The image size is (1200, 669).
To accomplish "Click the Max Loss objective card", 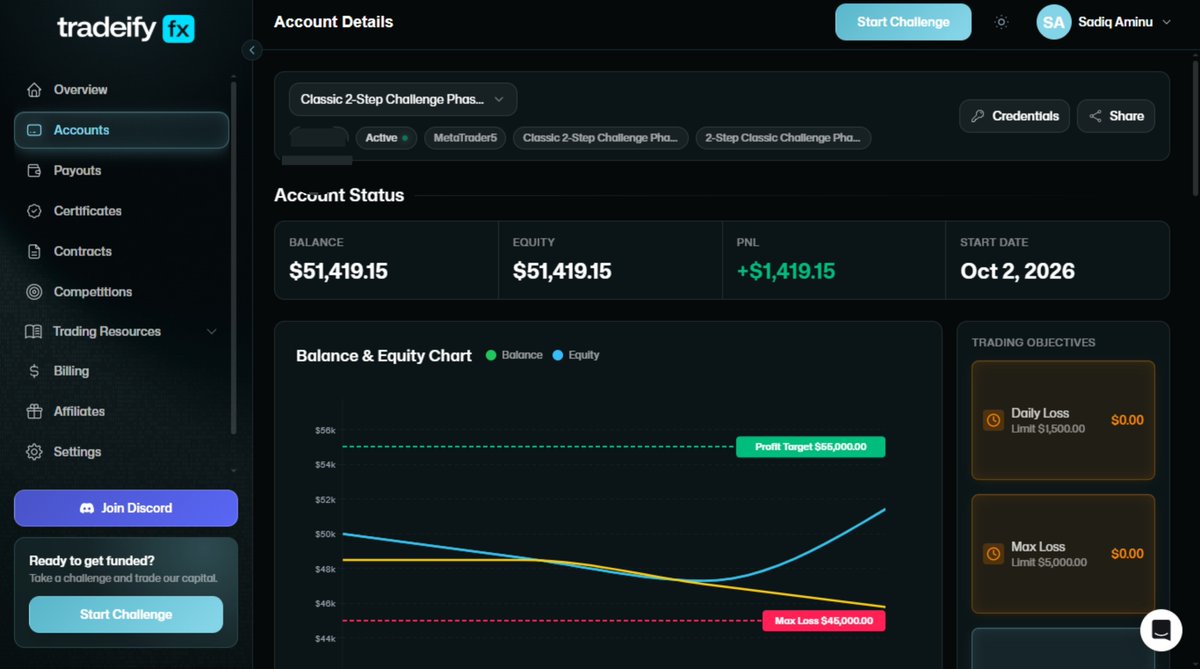I will point(1063,554).
